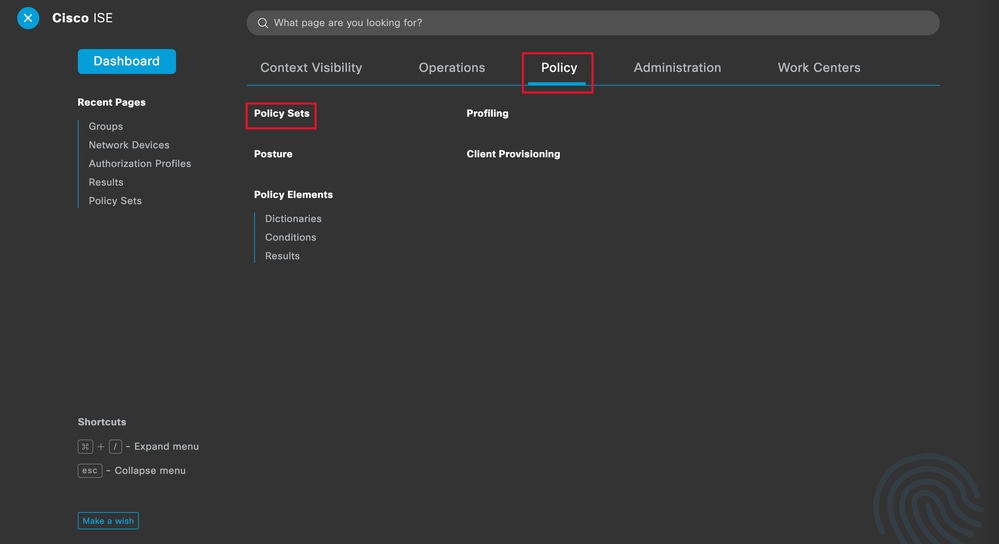The height and width of the screenshot is (544, 999).
Task: Open the Administration tab
Action: pyautogui.click(x=677, y=68)
